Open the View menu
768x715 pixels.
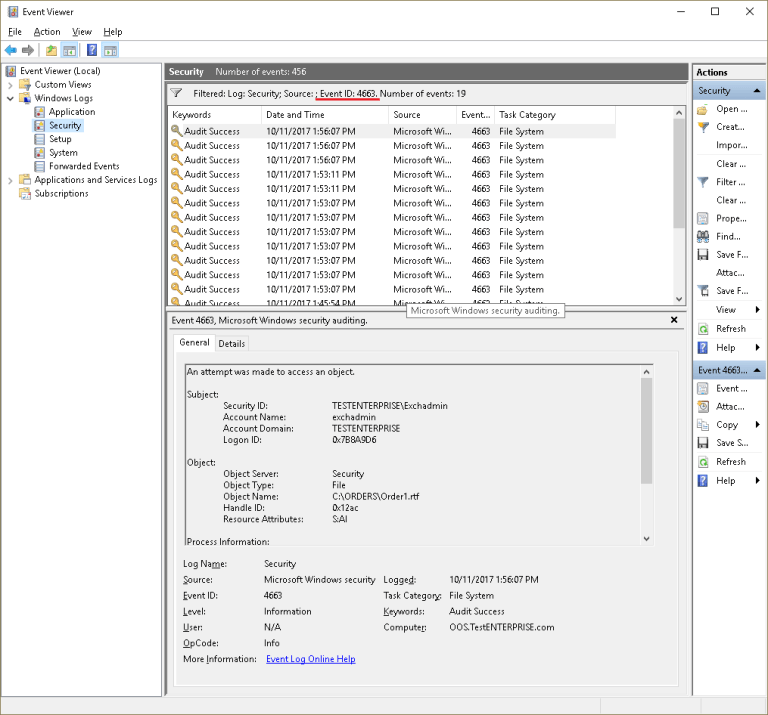coord(82,32)
